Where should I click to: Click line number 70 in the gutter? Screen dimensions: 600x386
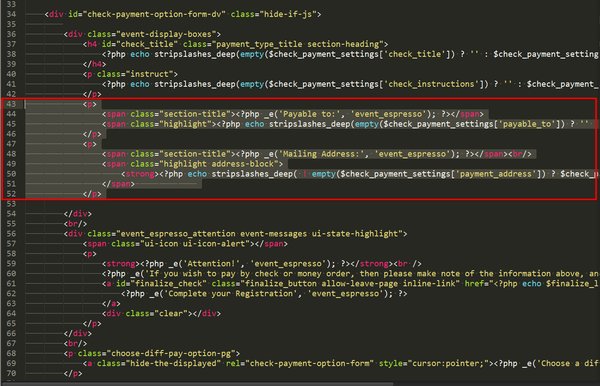pyautogui.click(x=11, y=373)
